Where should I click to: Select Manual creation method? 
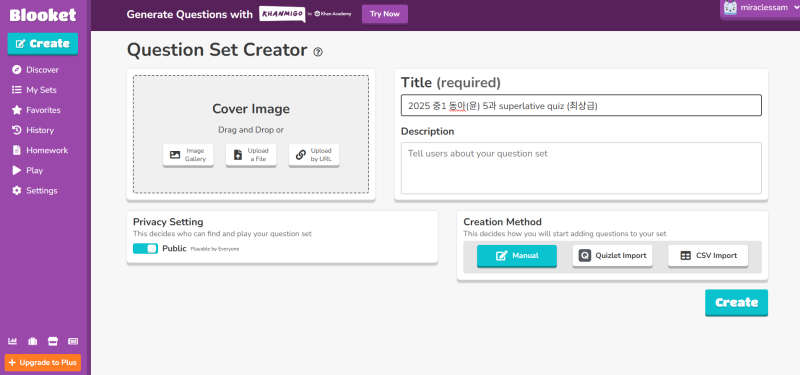[x=517, y=256]
